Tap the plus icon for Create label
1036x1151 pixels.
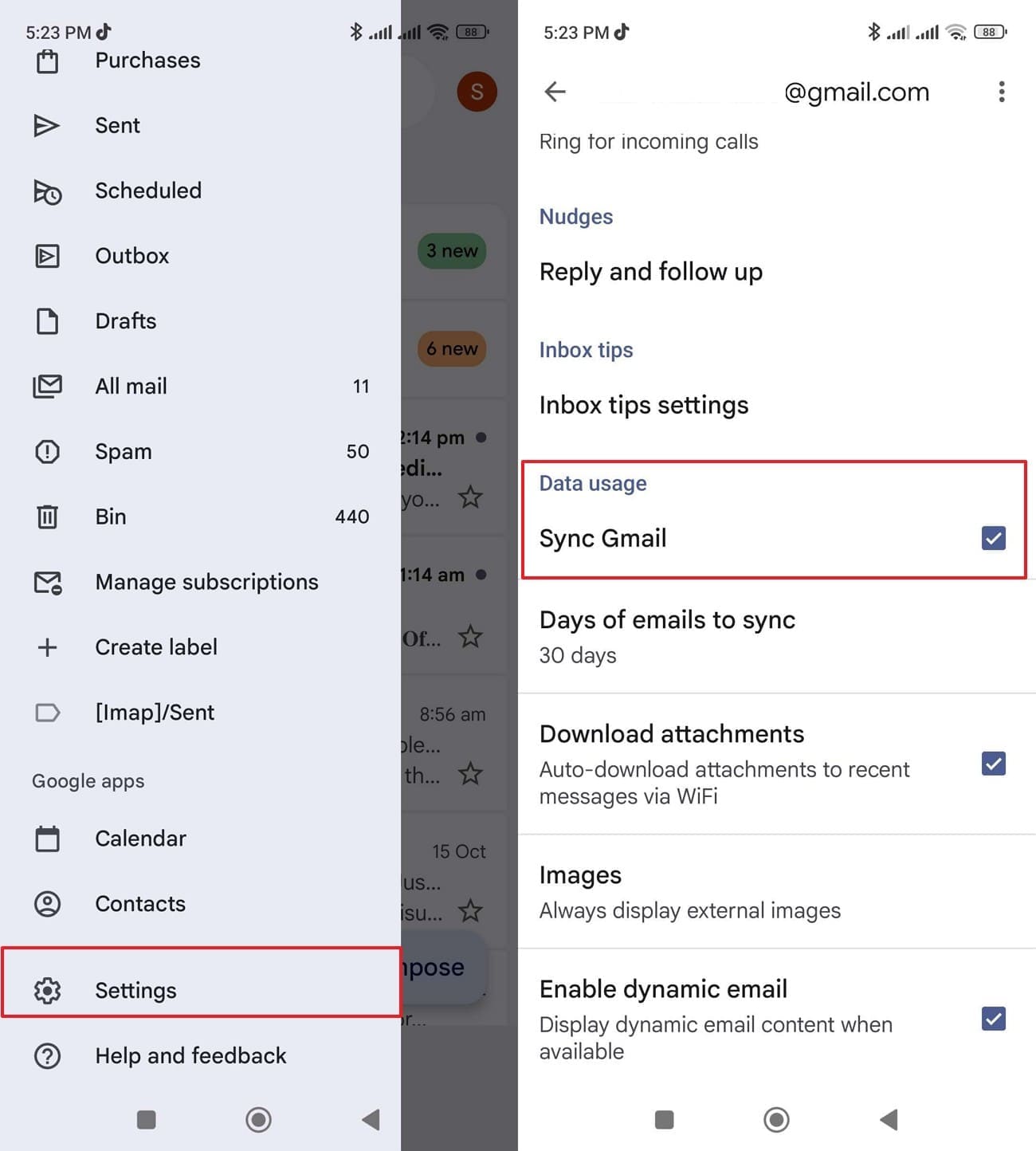(47, 647)
